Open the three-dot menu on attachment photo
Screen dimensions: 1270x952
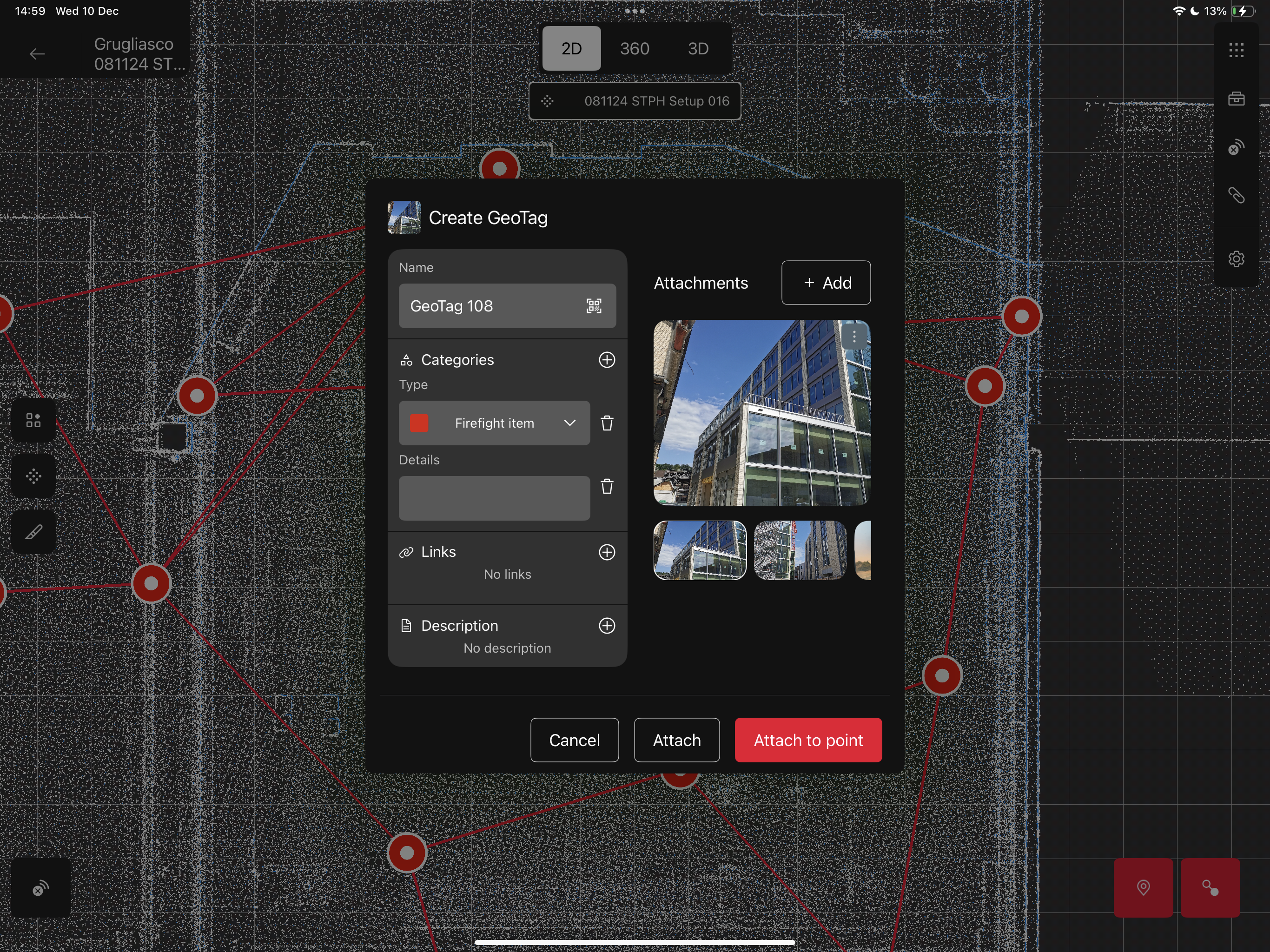854,337
